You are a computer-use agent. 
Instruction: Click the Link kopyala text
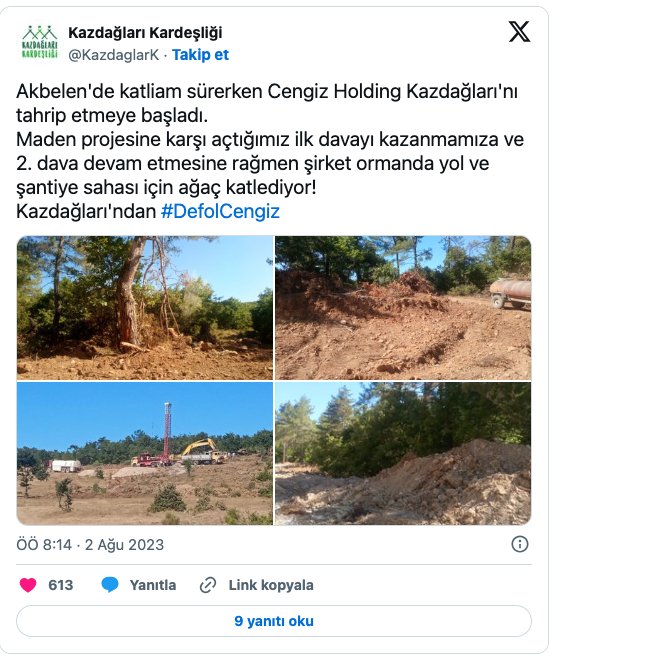pyautogui.click(x=271, y=585)
